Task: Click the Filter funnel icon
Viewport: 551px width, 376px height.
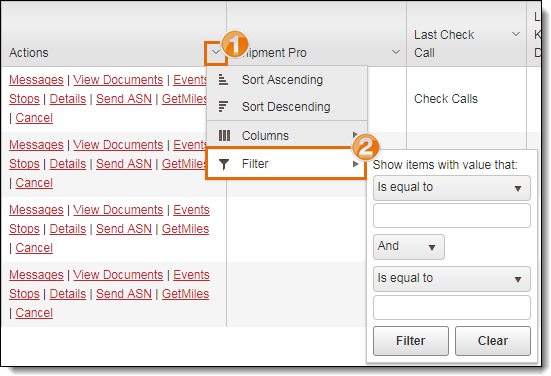Action: [x=224, y=164]
